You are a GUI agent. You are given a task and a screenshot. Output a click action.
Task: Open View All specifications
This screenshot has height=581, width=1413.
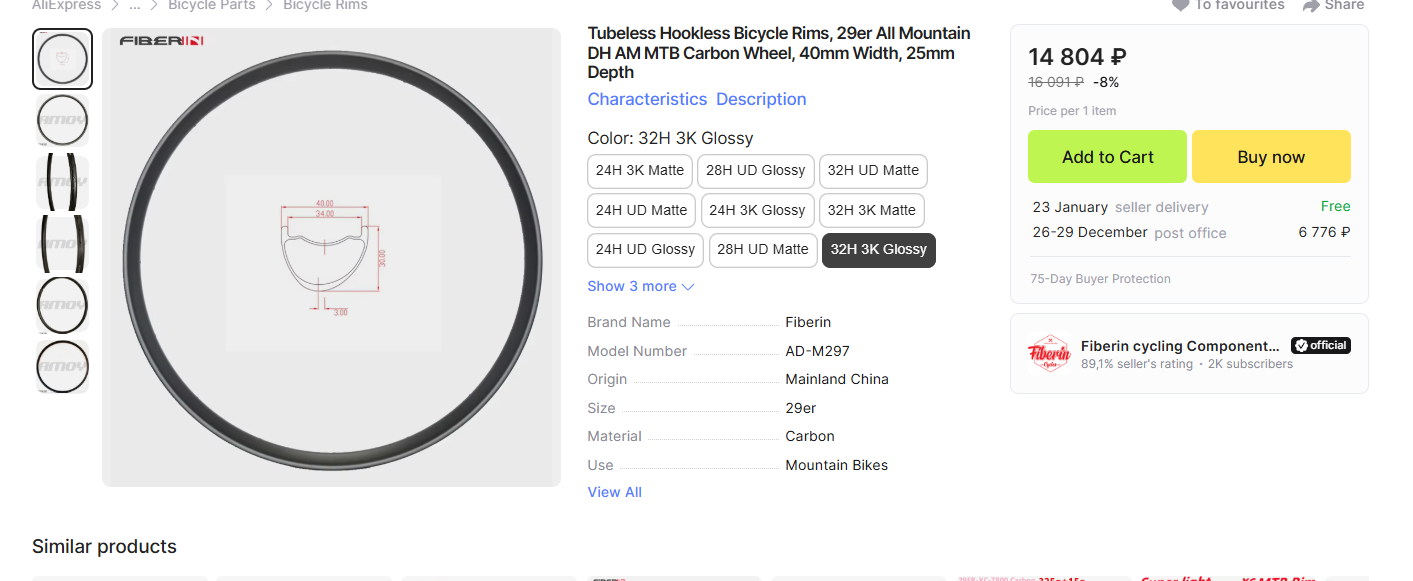(614, 492)
